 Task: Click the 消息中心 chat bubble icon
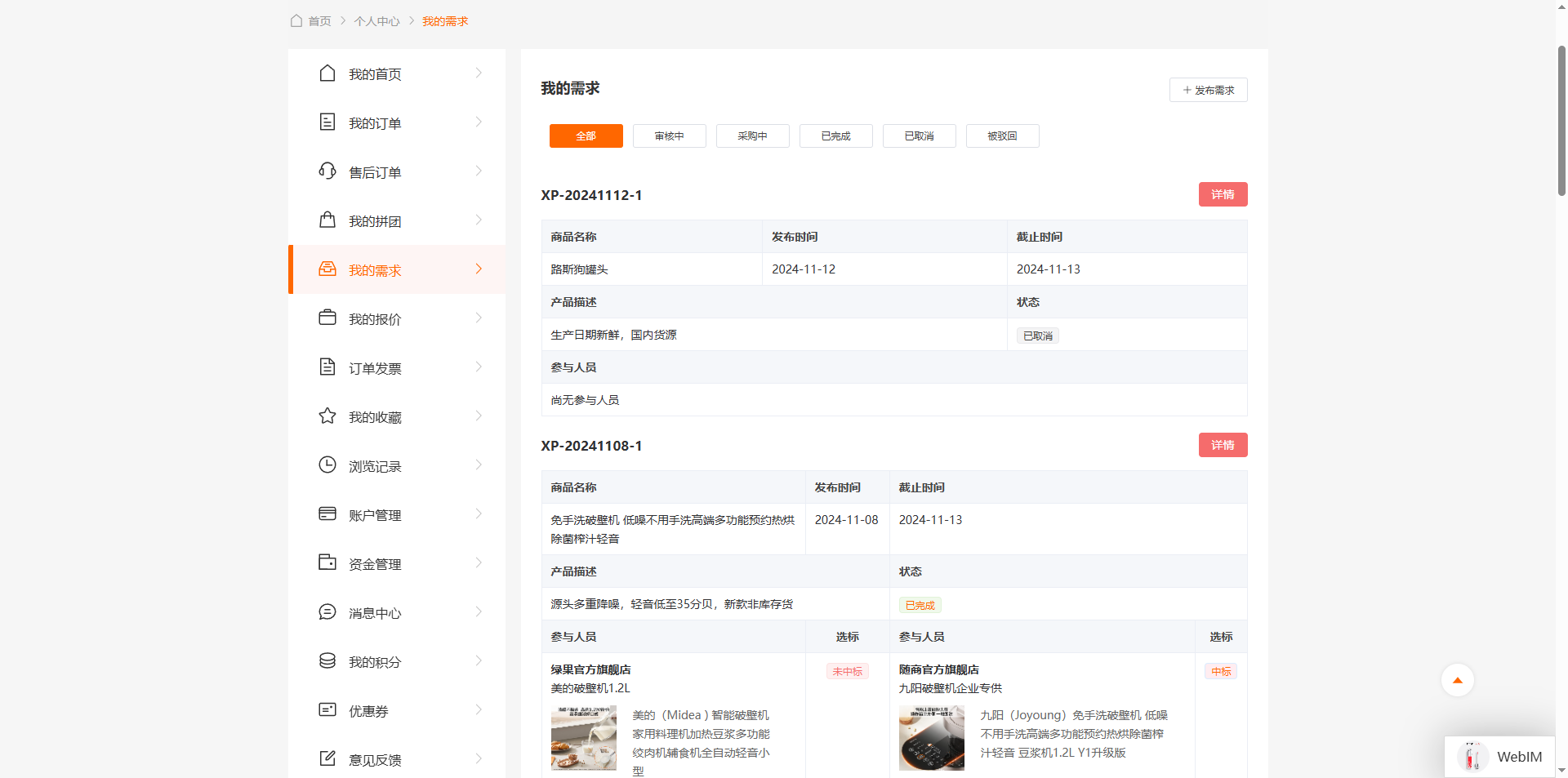point(327,612)
